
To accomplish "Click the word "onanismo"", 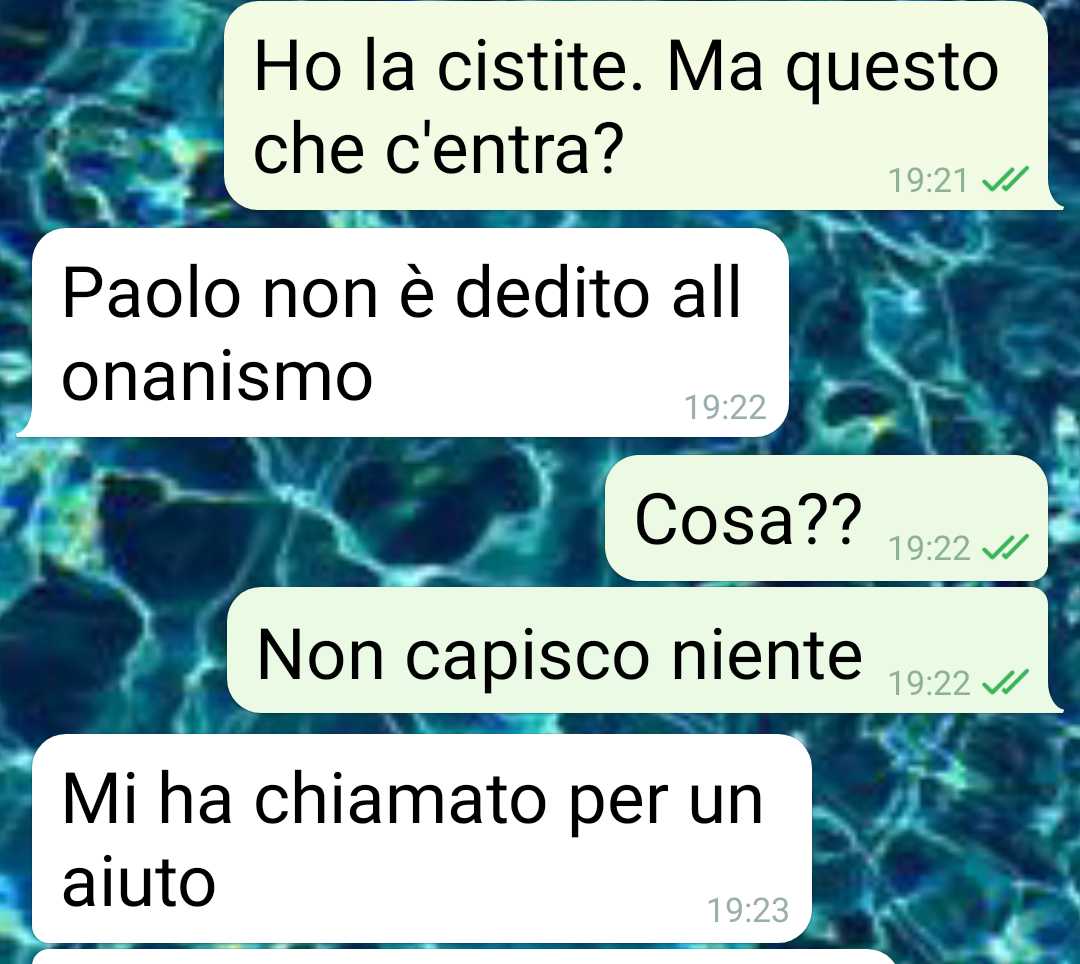I will 217,378.
